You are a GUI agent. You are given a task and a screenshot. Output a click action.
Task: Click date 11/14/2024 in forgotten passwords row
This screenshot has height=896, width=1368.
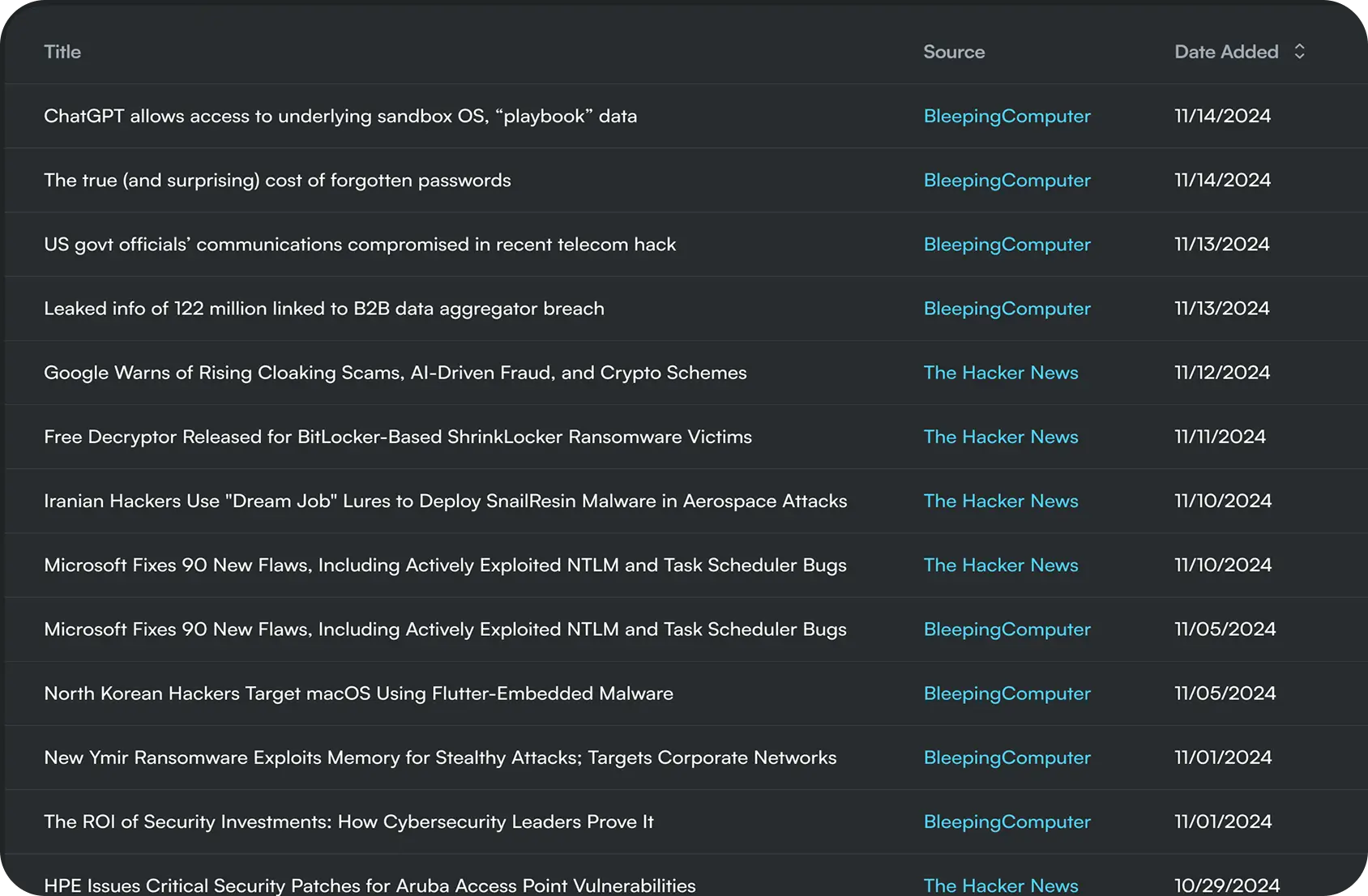(x=1222, y=180)
